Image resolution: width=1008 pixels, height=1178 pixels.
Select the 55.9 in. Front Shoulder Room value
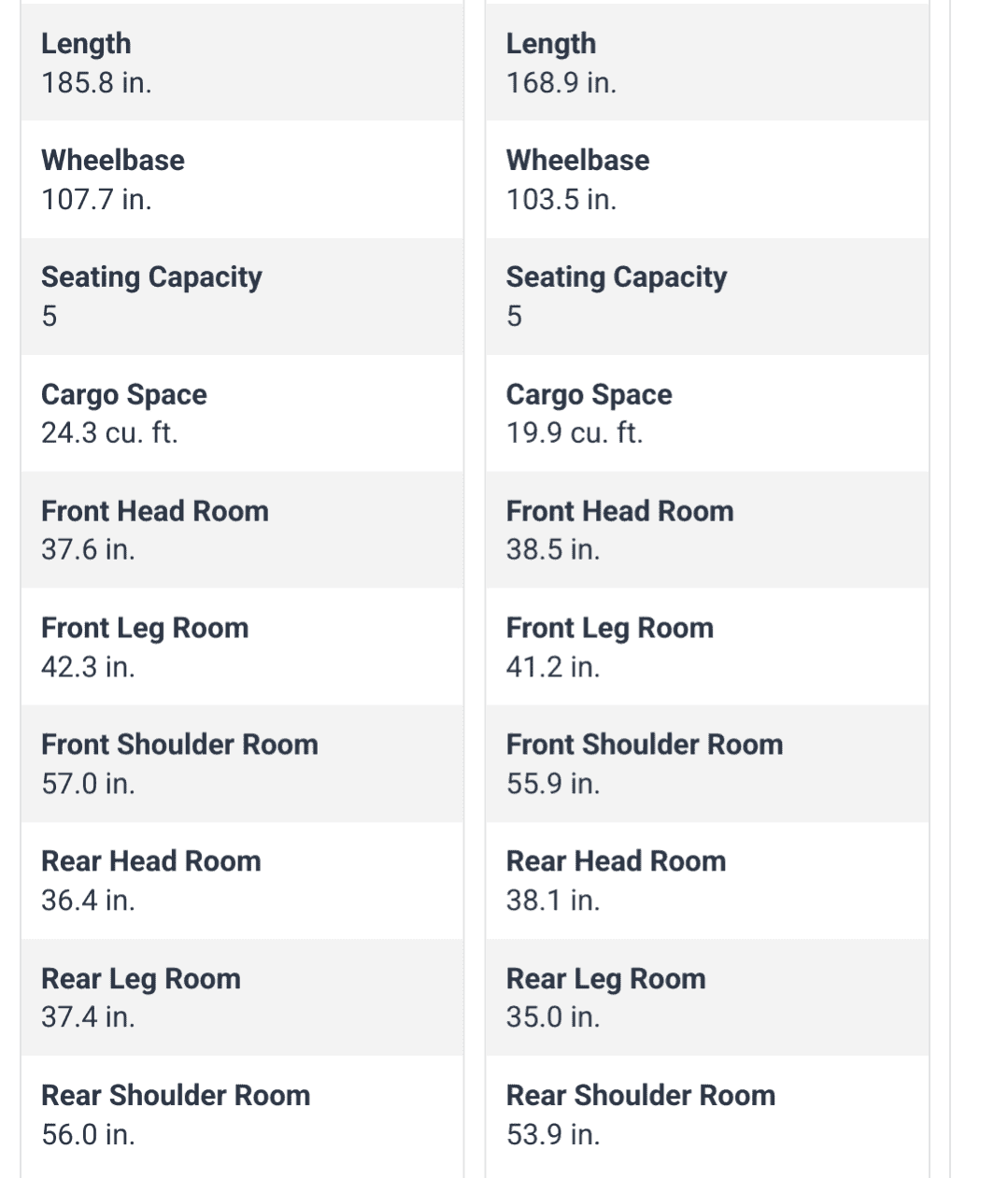[x=552, y=784]
